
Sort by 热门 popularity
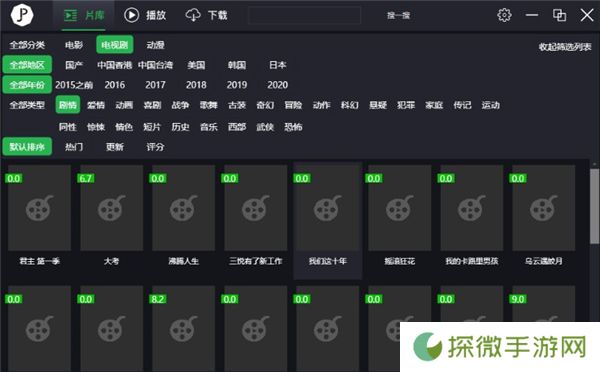(x=74, y=147)
